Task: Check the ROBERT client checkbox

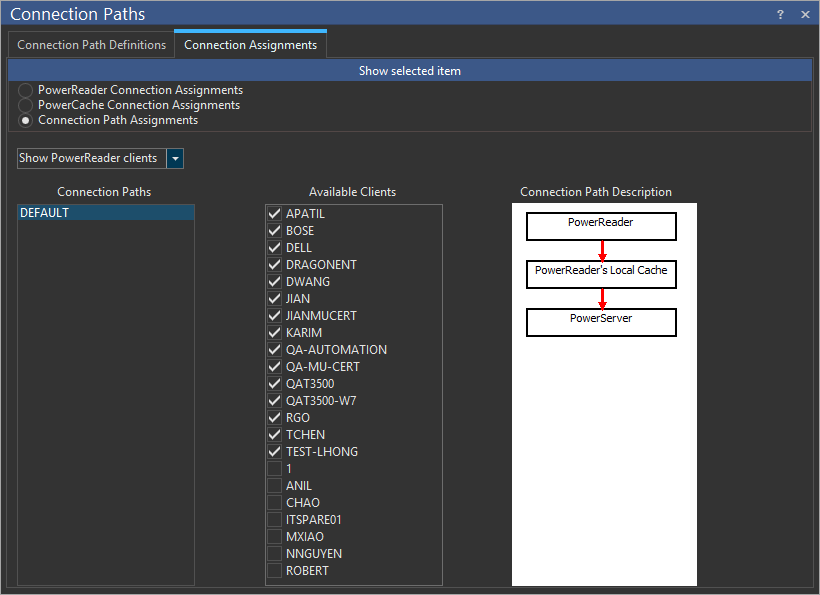Action: coord(274,571)
